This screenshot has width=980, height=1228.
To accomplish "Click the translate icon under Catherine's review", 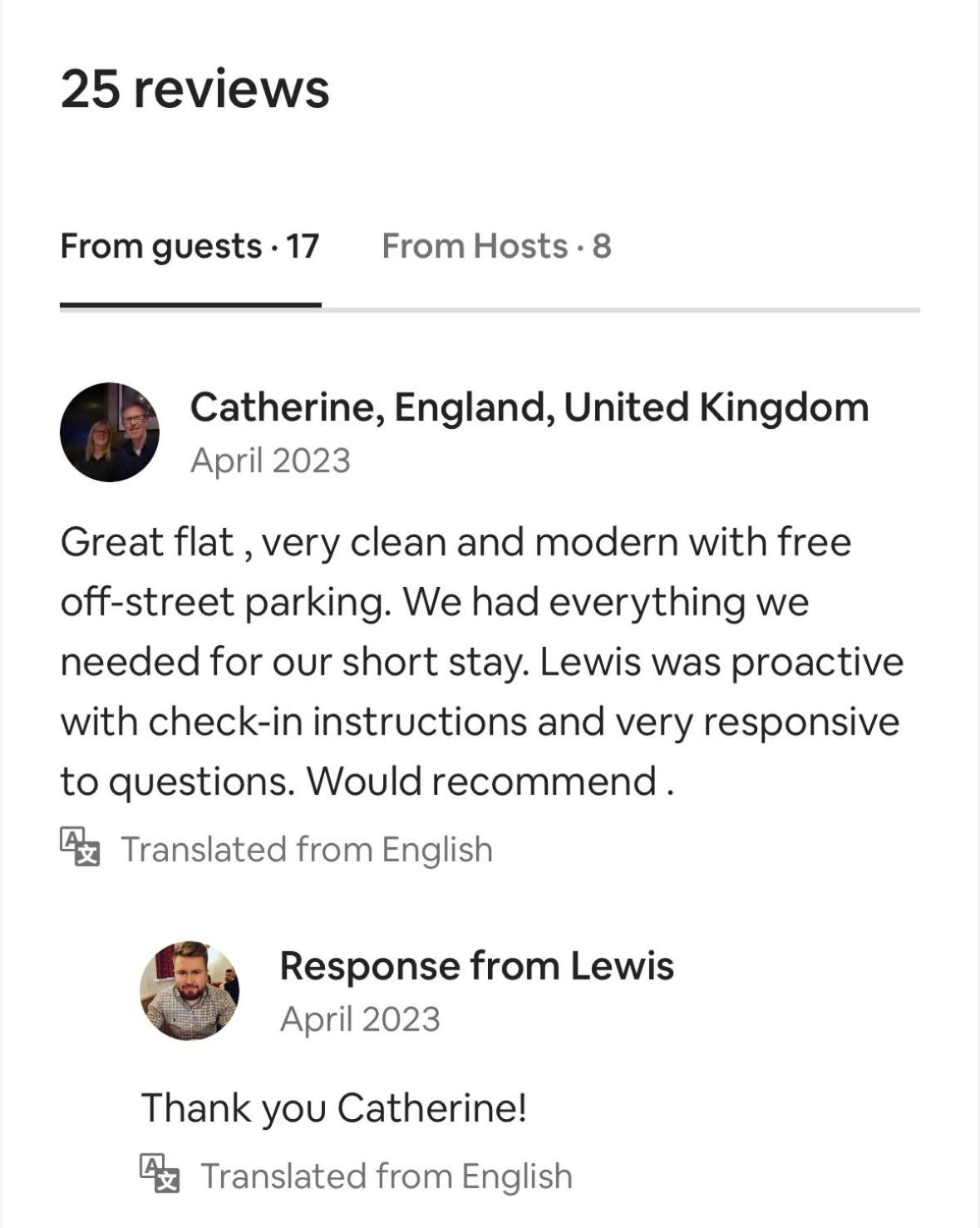I will coord(80,847).
